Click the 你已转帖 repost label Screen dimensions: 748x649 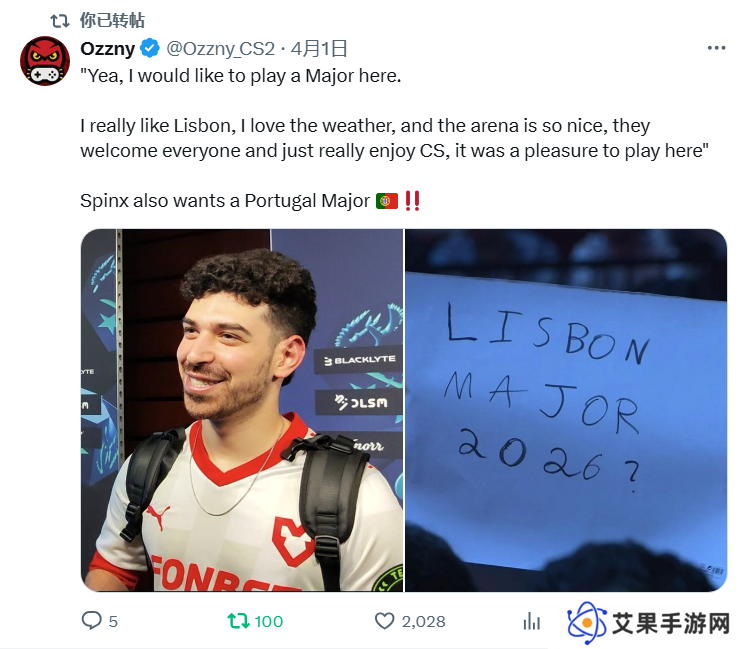[112, 21]
